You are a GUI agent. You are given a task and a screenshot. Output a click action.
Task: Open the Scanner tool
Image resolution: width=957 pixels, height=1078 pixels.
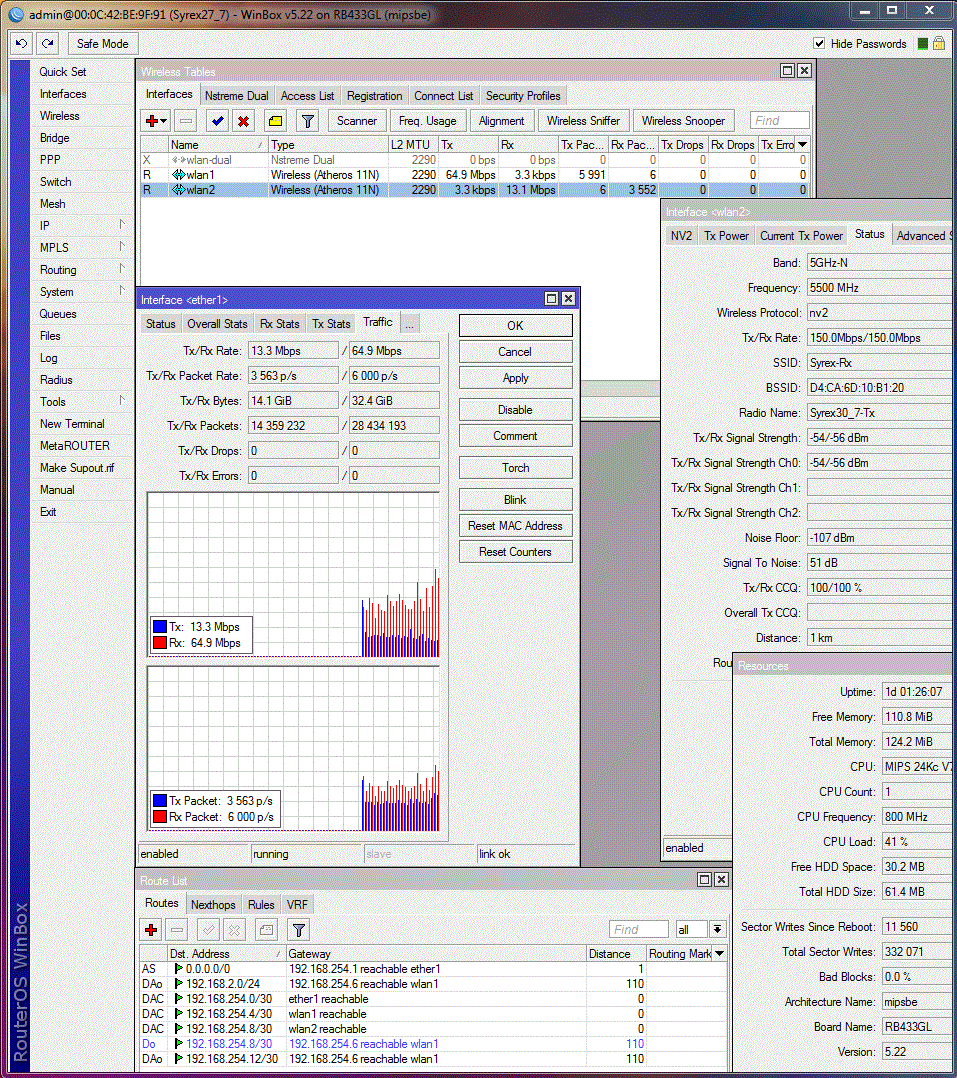coord(357,121)
